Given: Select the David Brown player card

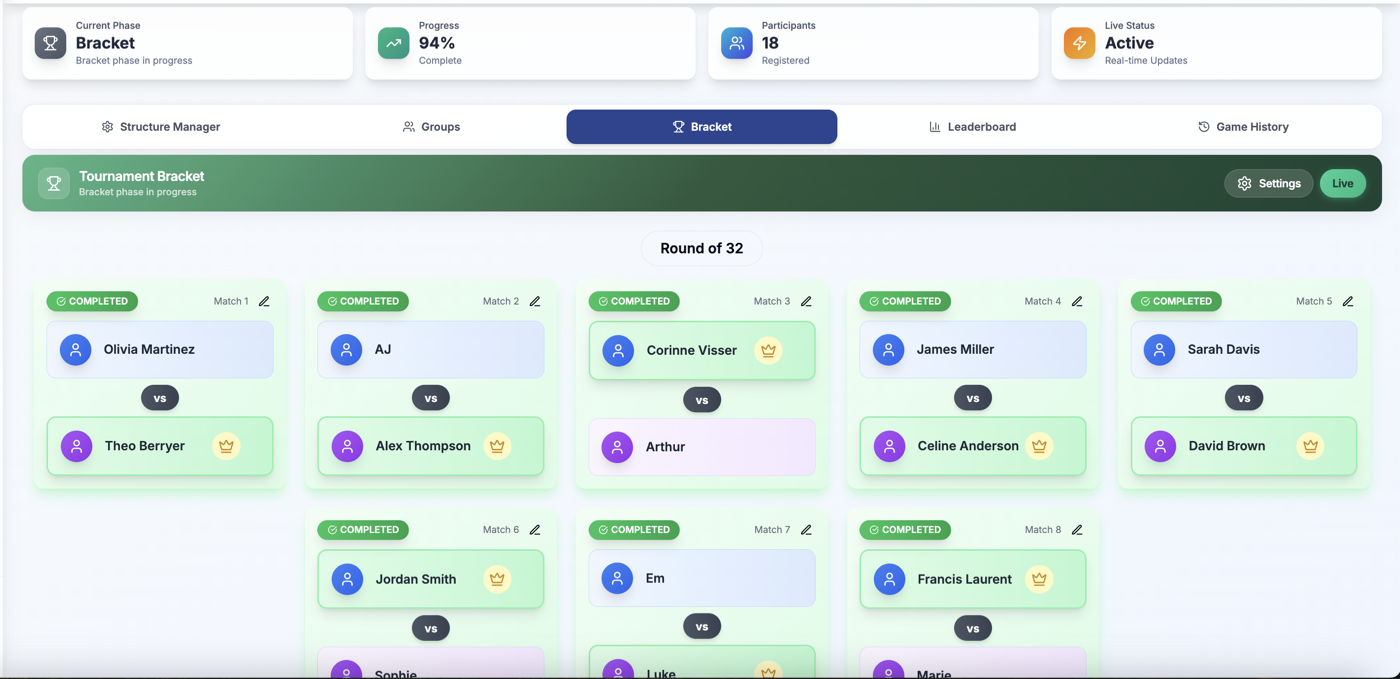Looking at the screenshot, I should pos(1244,446).
